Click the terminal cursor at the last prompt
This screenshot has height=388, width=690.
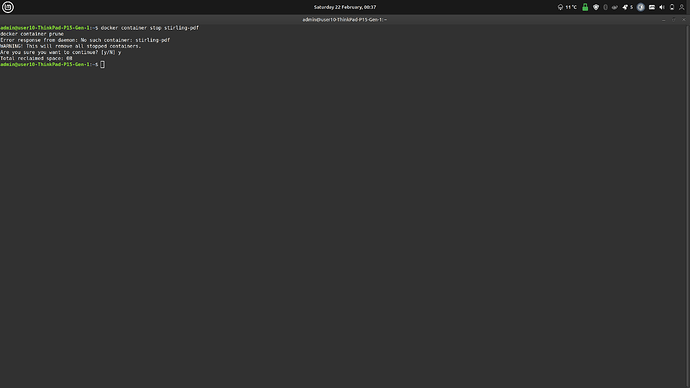click(103, 64)
